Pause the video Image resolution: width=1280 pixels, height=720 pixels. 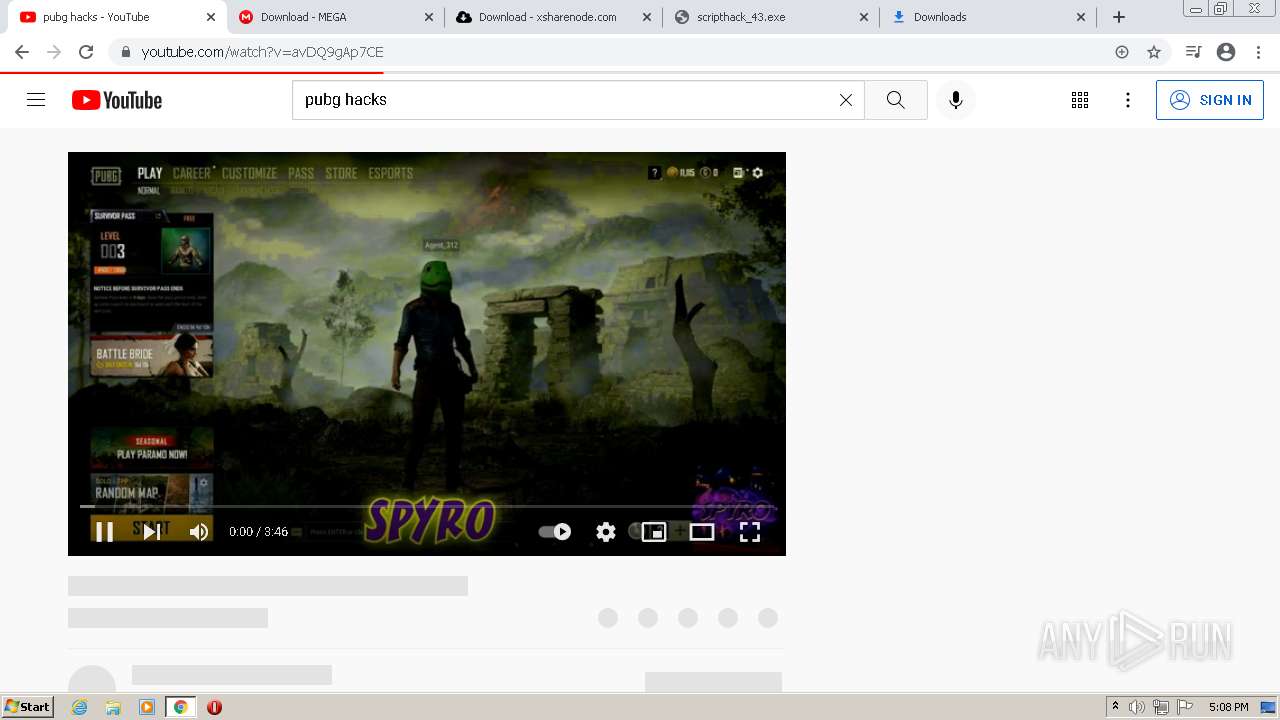(104, 532)
